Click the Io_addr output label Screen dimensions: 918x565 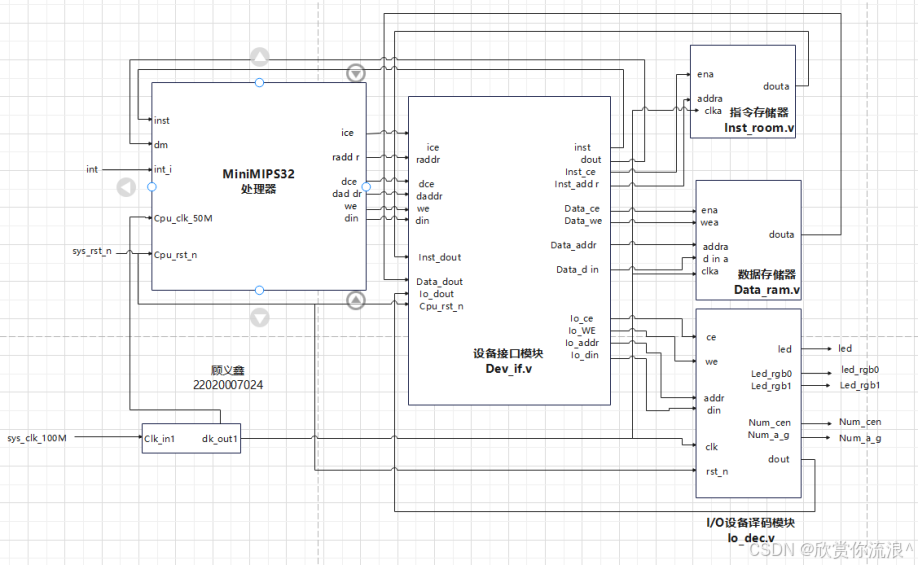(582, 343)
